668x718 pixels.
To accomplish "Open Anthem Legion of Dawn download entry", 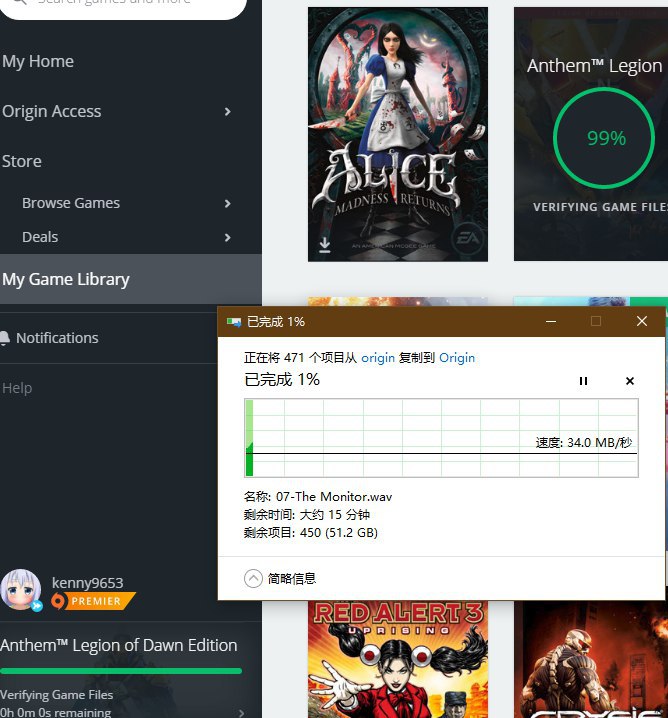I will tap(119, 645).
